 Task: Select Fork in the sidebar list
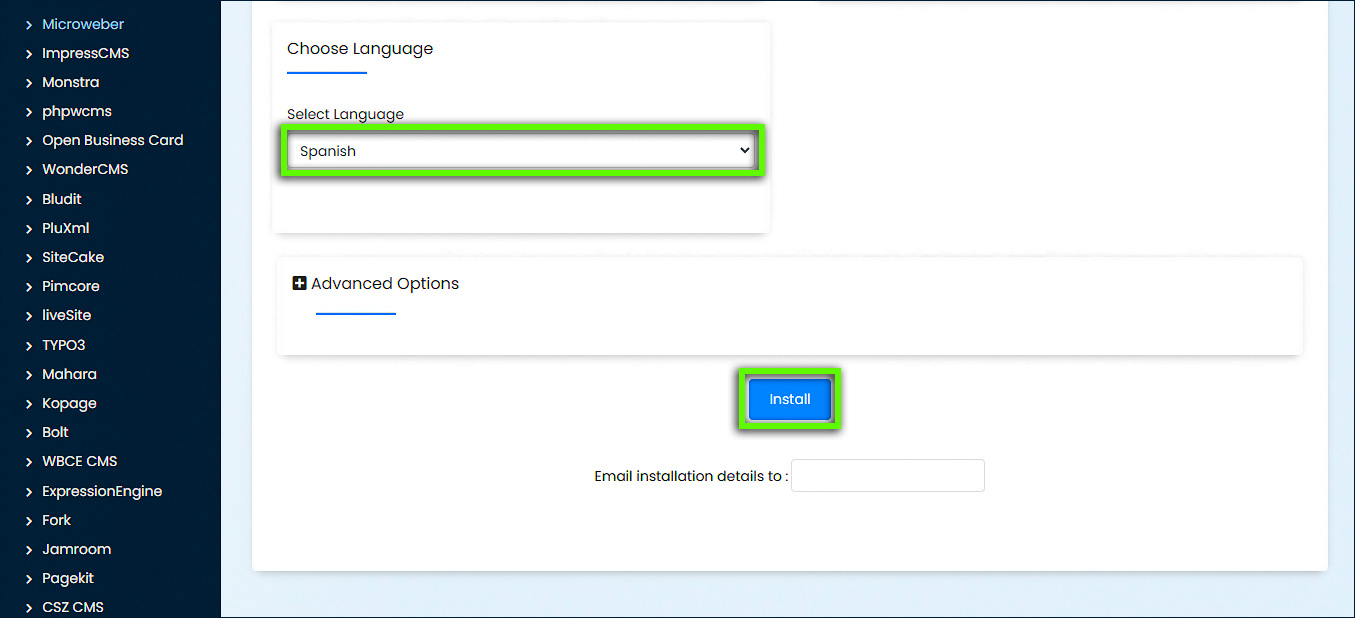coord(56,519)
